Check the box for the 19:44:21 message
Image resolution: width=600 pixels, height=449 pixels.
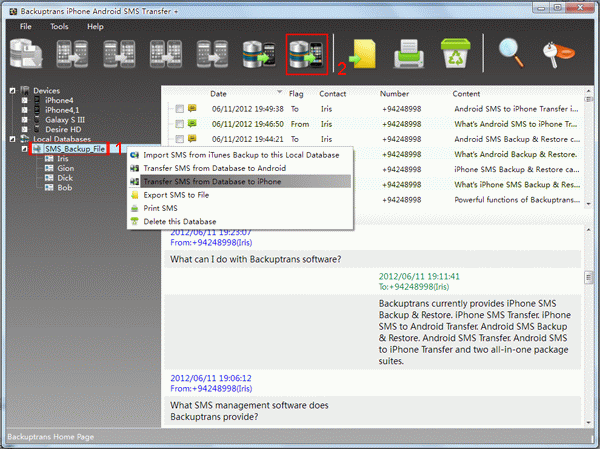[179, 139]
